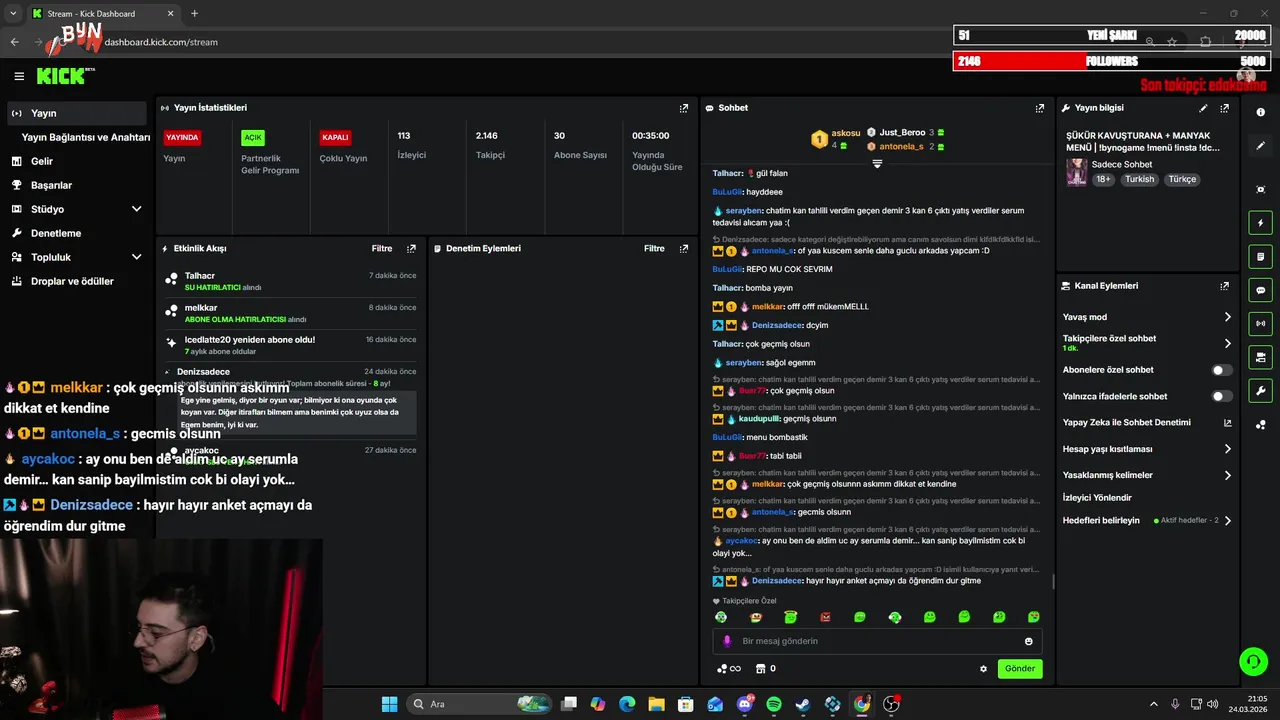Open Yapay Zeka ile Sohbet Denetimi external link
This screenshot has width=1280, height=720.
click(x=1228, y=423)
